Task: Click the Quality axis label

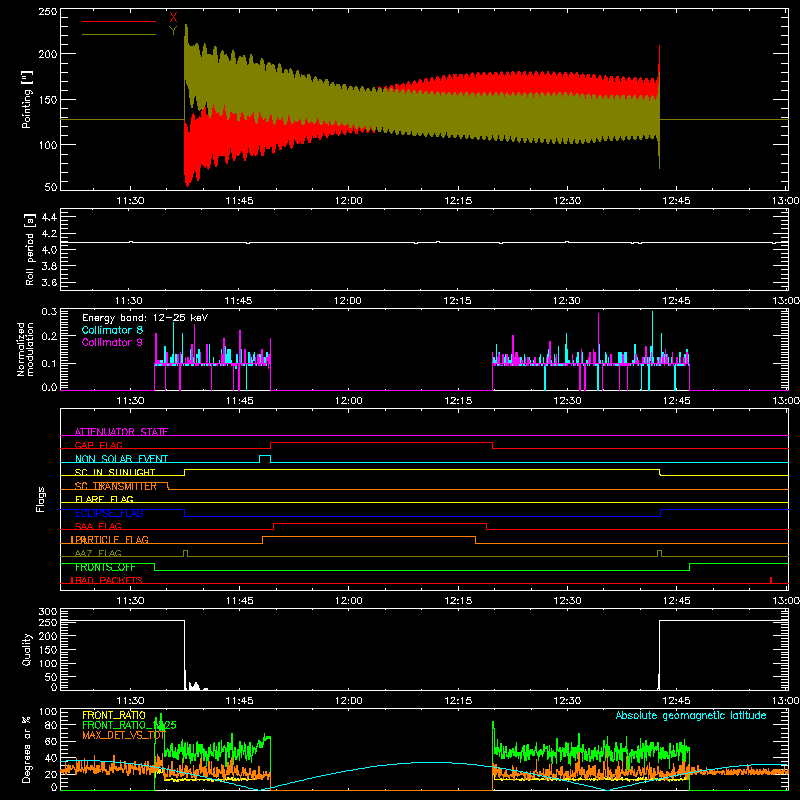Action: (27, 649)
